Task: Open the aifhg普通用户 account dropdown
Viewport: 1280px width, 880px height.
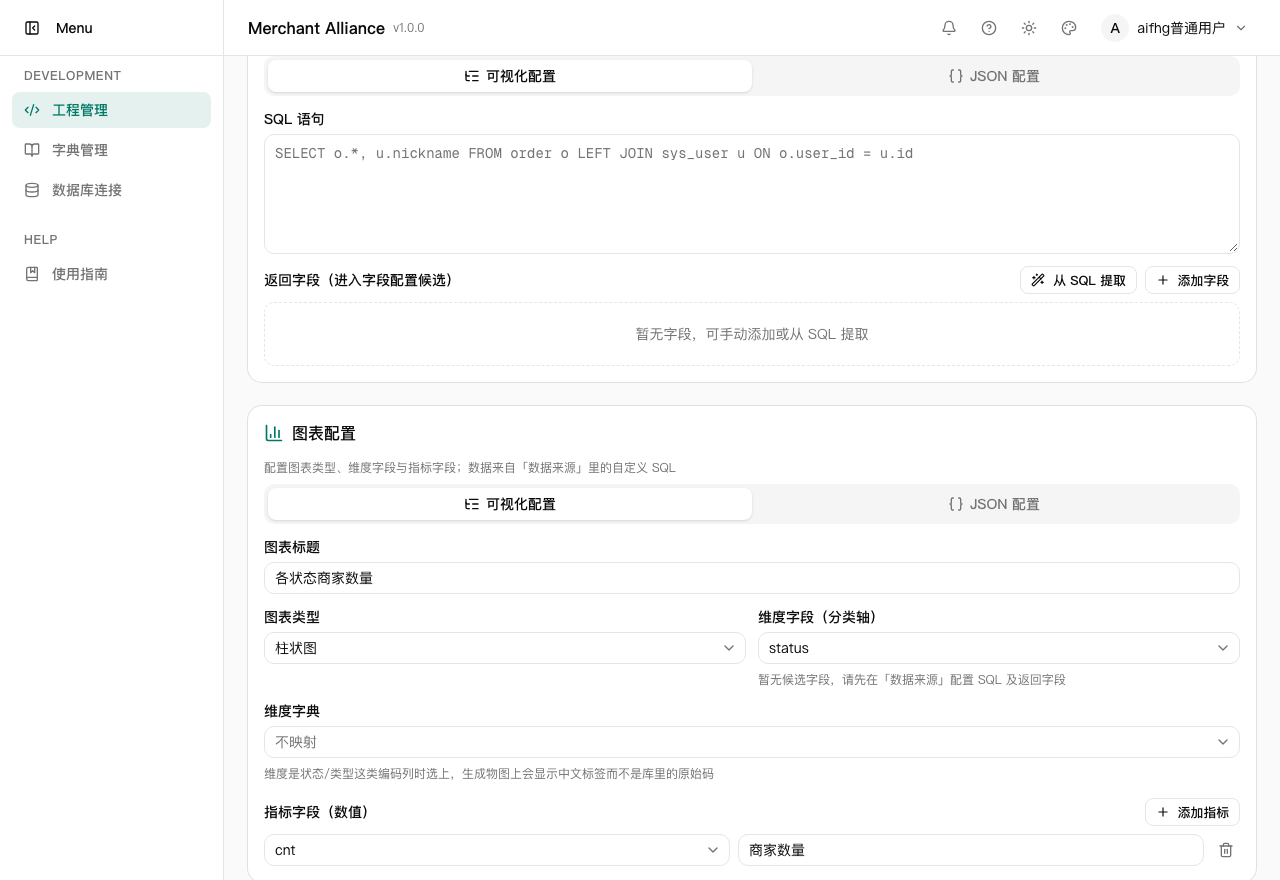Action: point(1175,28)
